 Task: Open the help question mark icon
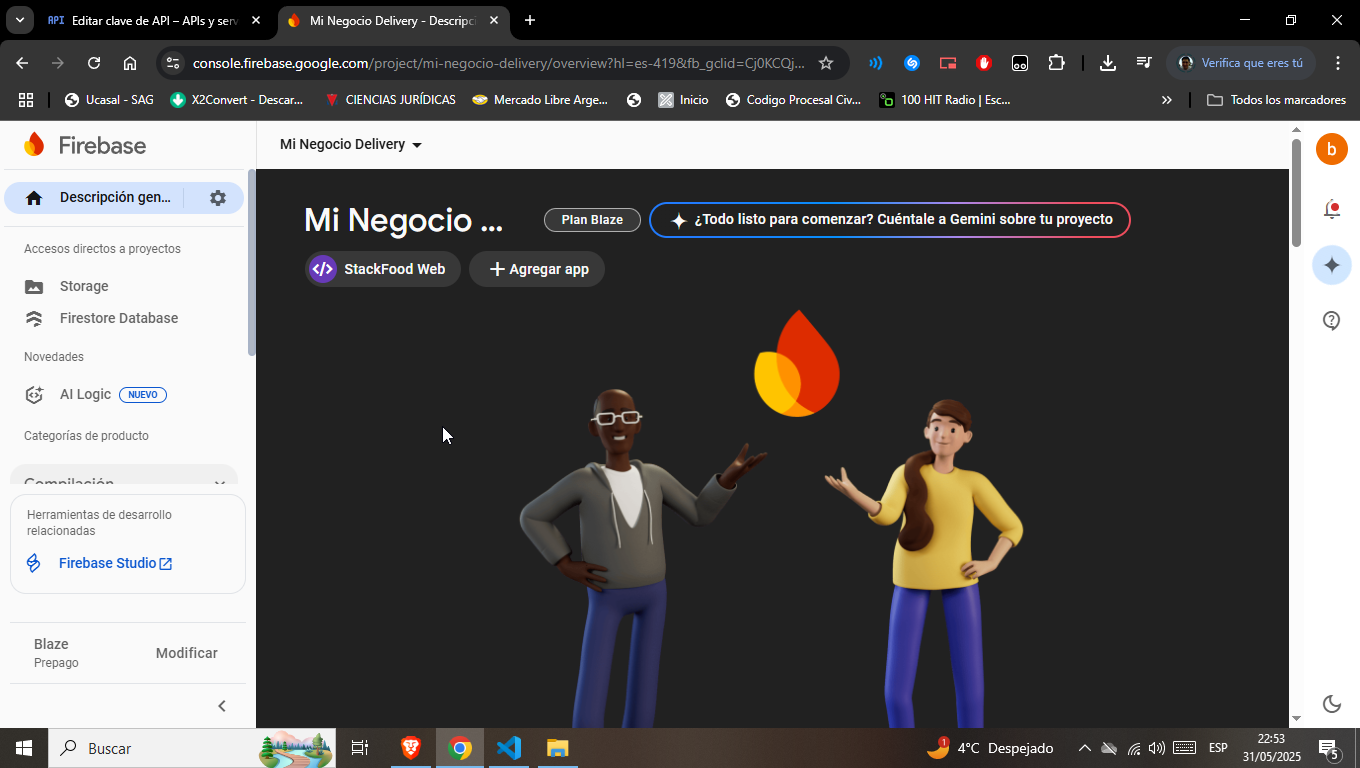(x=1331, y=320)
